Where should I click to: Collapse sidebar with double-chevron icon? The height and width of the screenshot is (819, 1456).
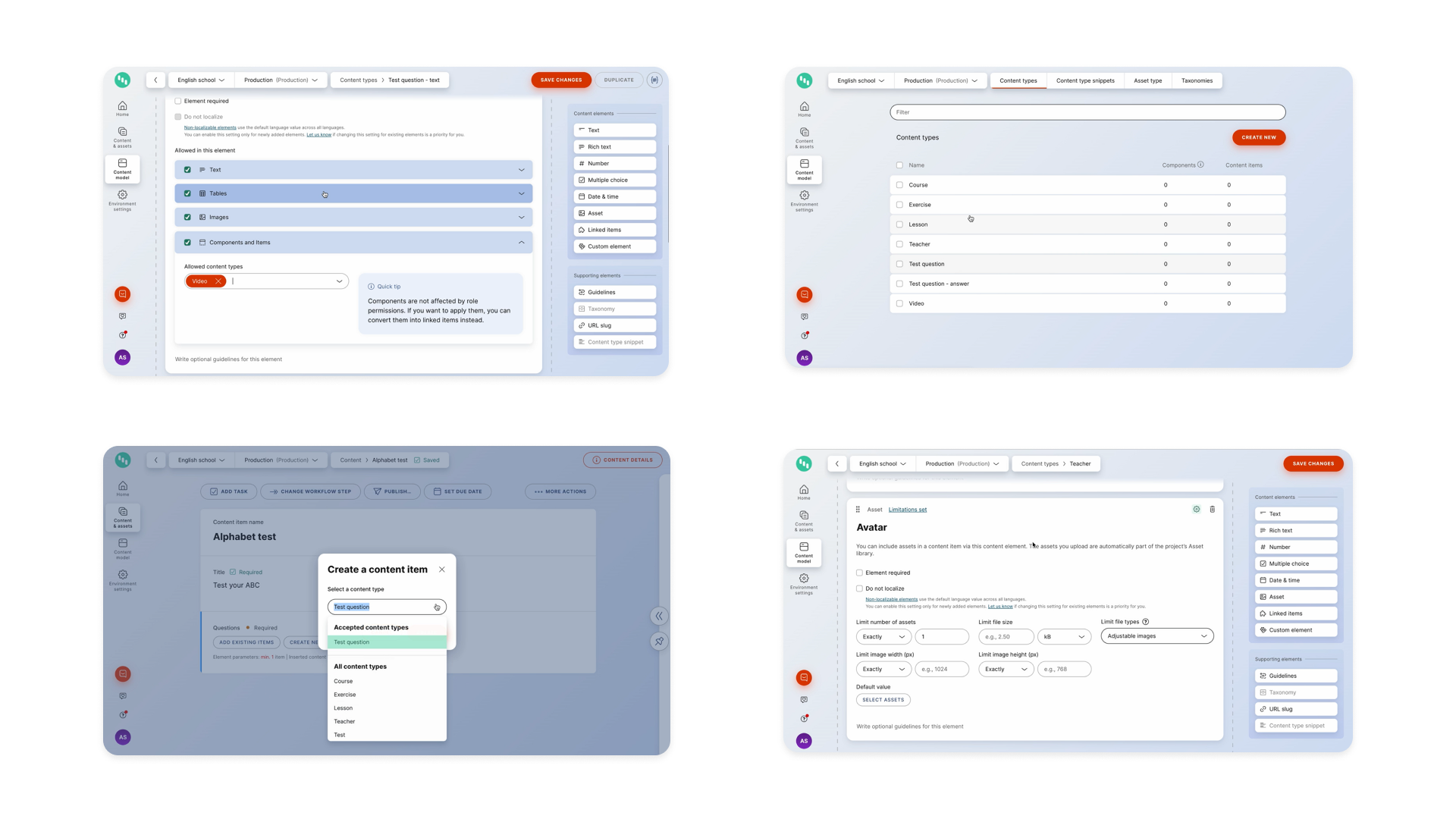coord(659,616)
